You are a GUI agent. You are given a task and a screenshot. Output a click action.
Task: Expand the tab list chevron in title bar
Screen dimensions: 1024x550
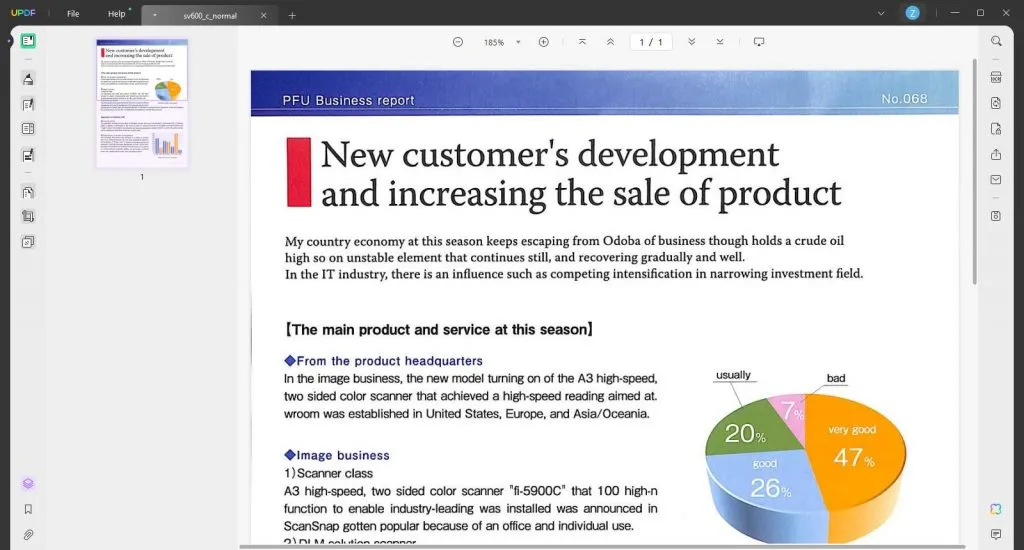(x=881, y=13)
